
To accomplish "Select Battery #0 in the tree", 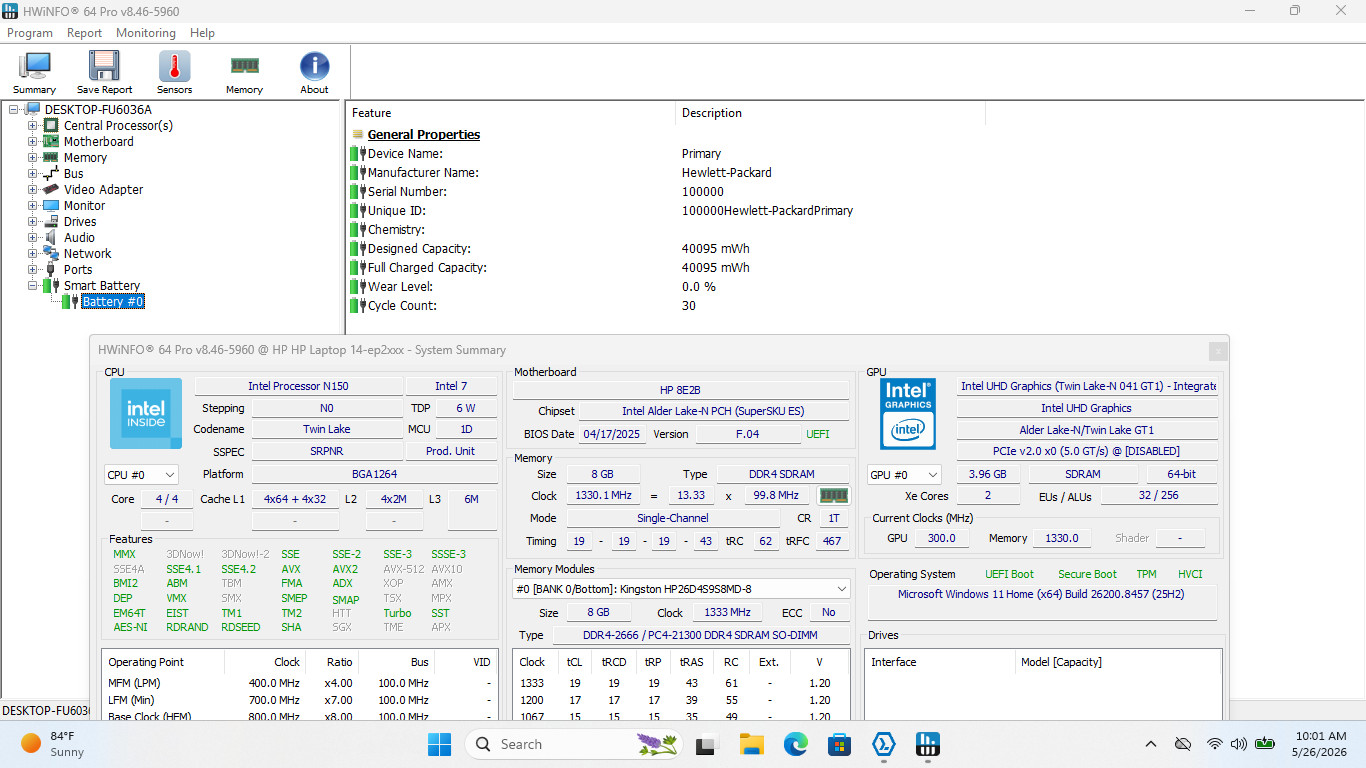I will click(x=113, y=301).
